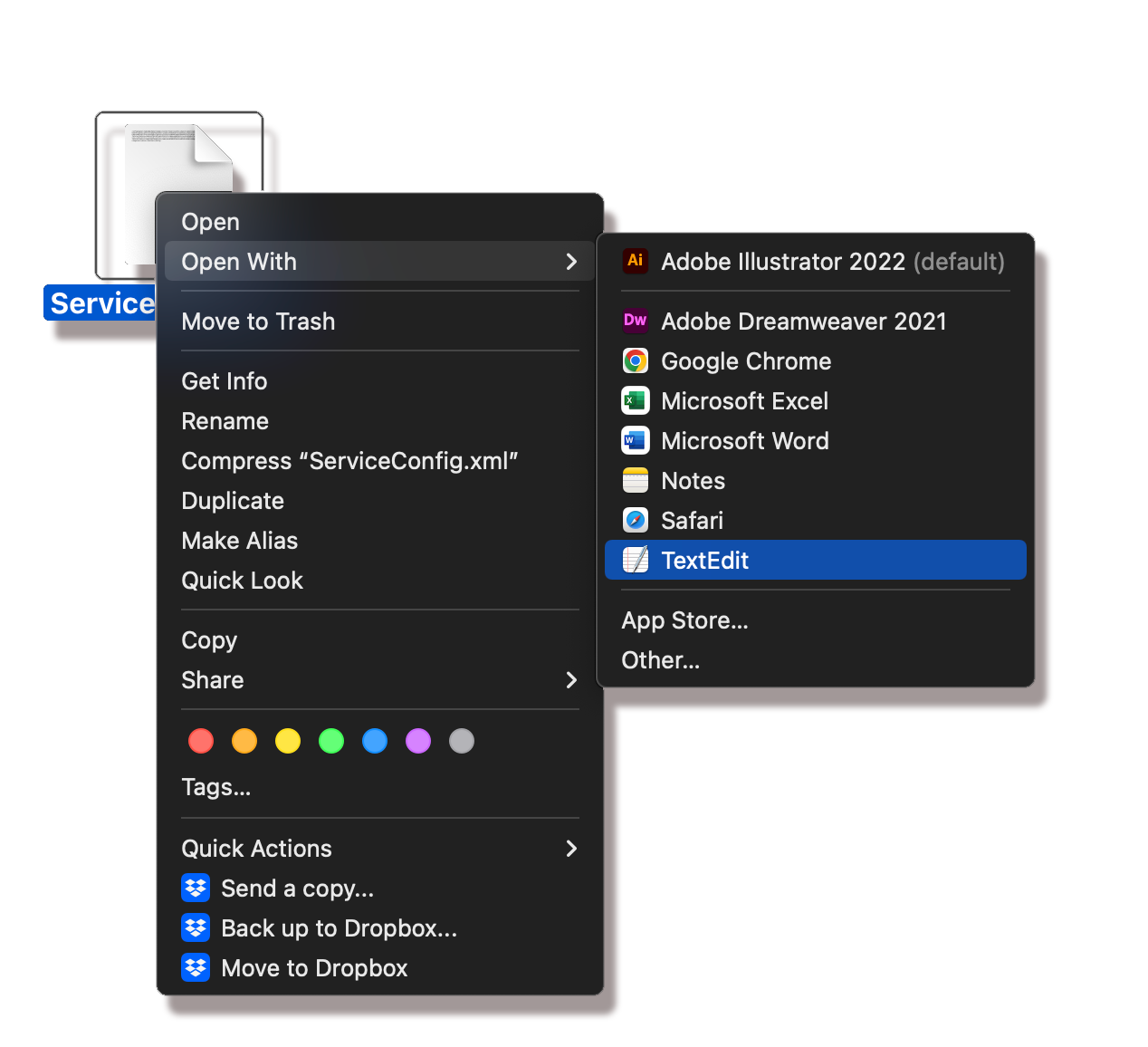Image resolution: width=1148 pixels, height=1047 pixels.
Task: Choose Rename from the context menu
Action: (x=380, y=421)
